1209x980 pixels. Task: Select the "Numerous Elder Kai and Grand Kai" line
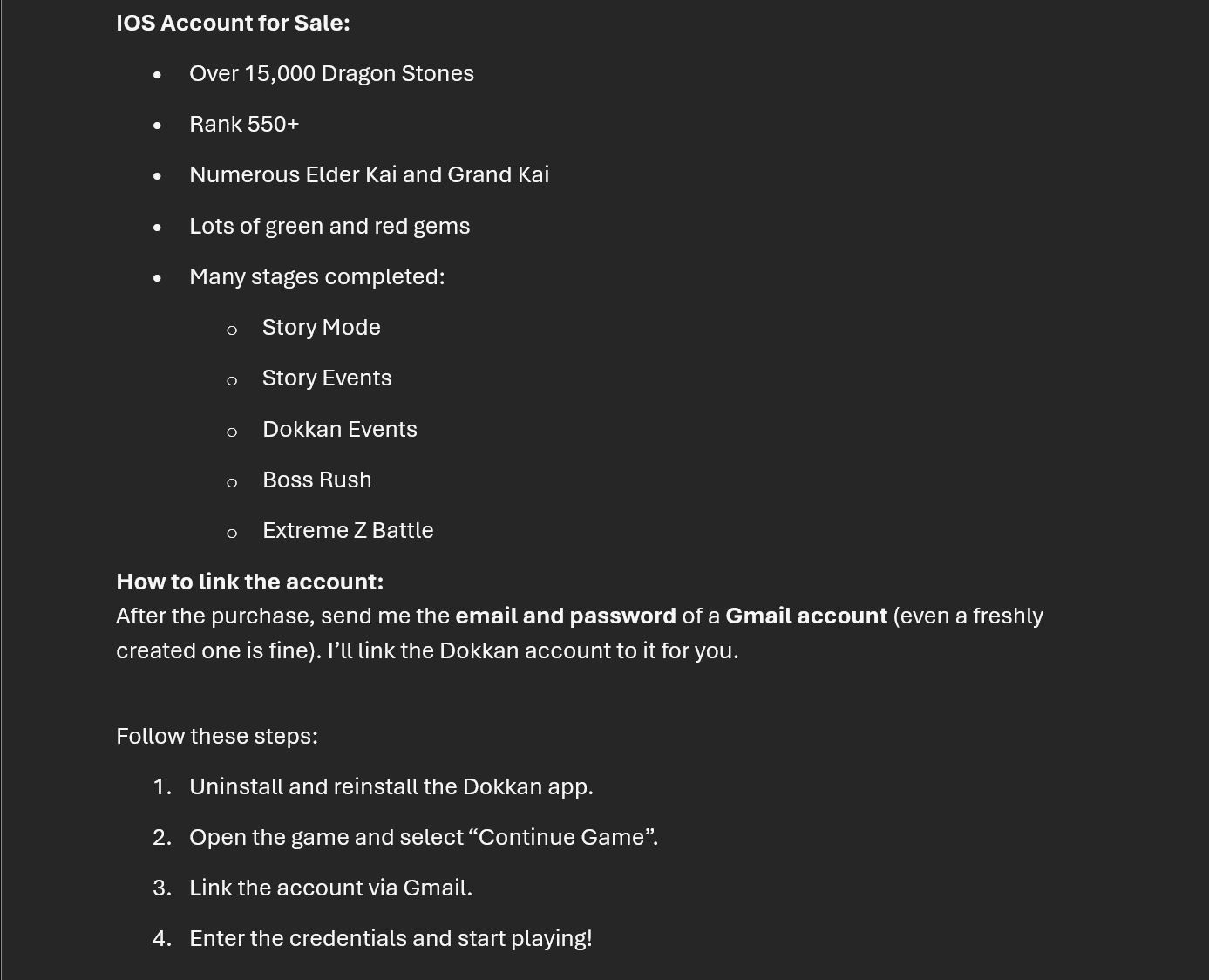pos(369,175)
